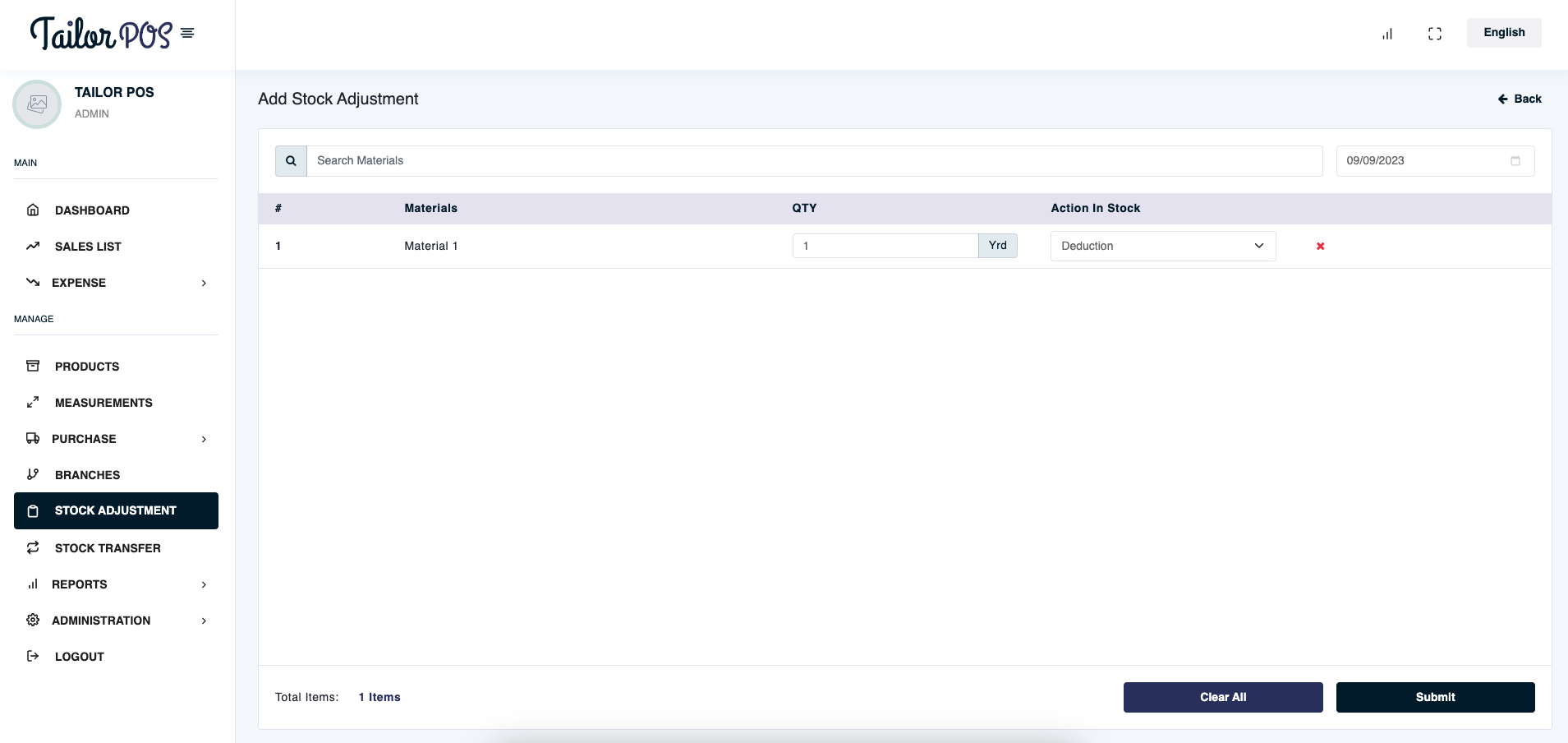Click the Search Materials input field
Viewport: 1568px width, 743px height.
click(x=813, y=161)
